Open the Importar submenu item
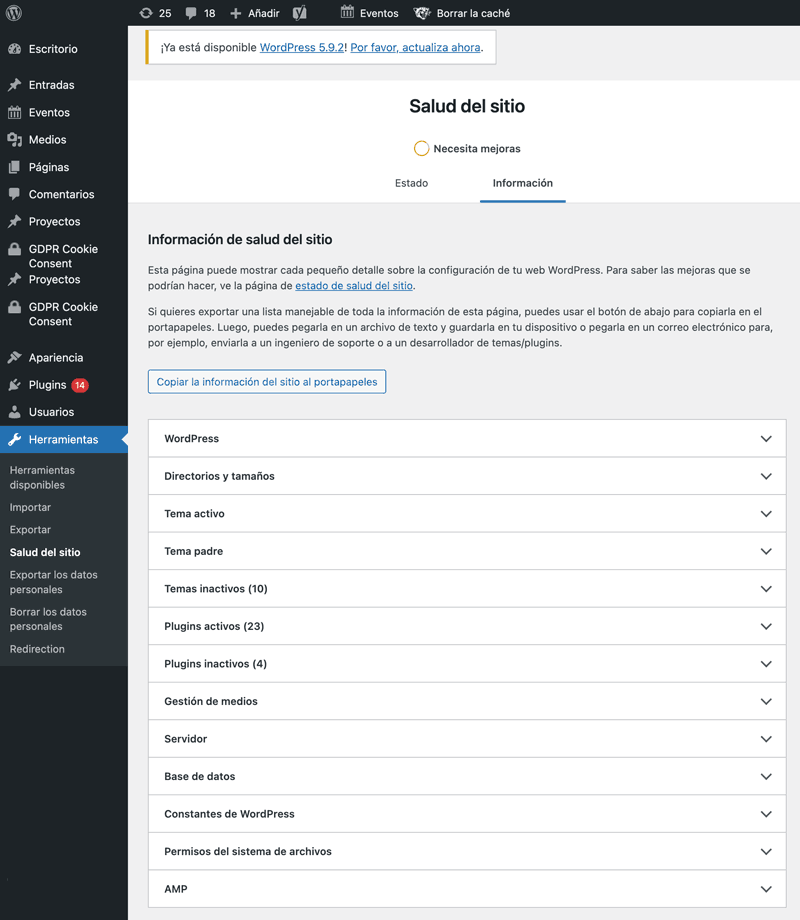The height and width of the screenshot is (920, 800). [x=30, y=508]
